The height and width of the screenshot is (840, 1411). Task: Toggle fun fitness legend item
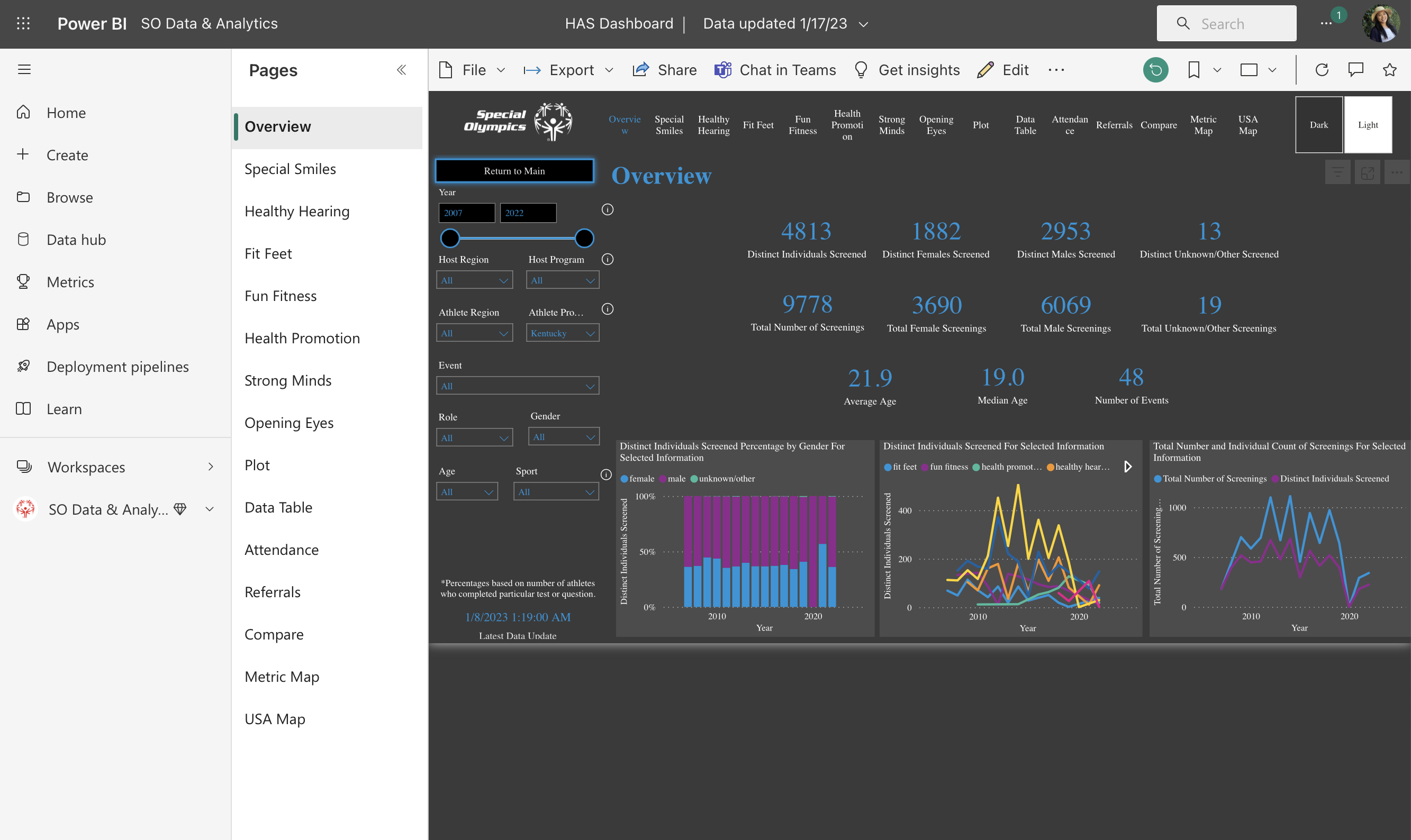944,467
